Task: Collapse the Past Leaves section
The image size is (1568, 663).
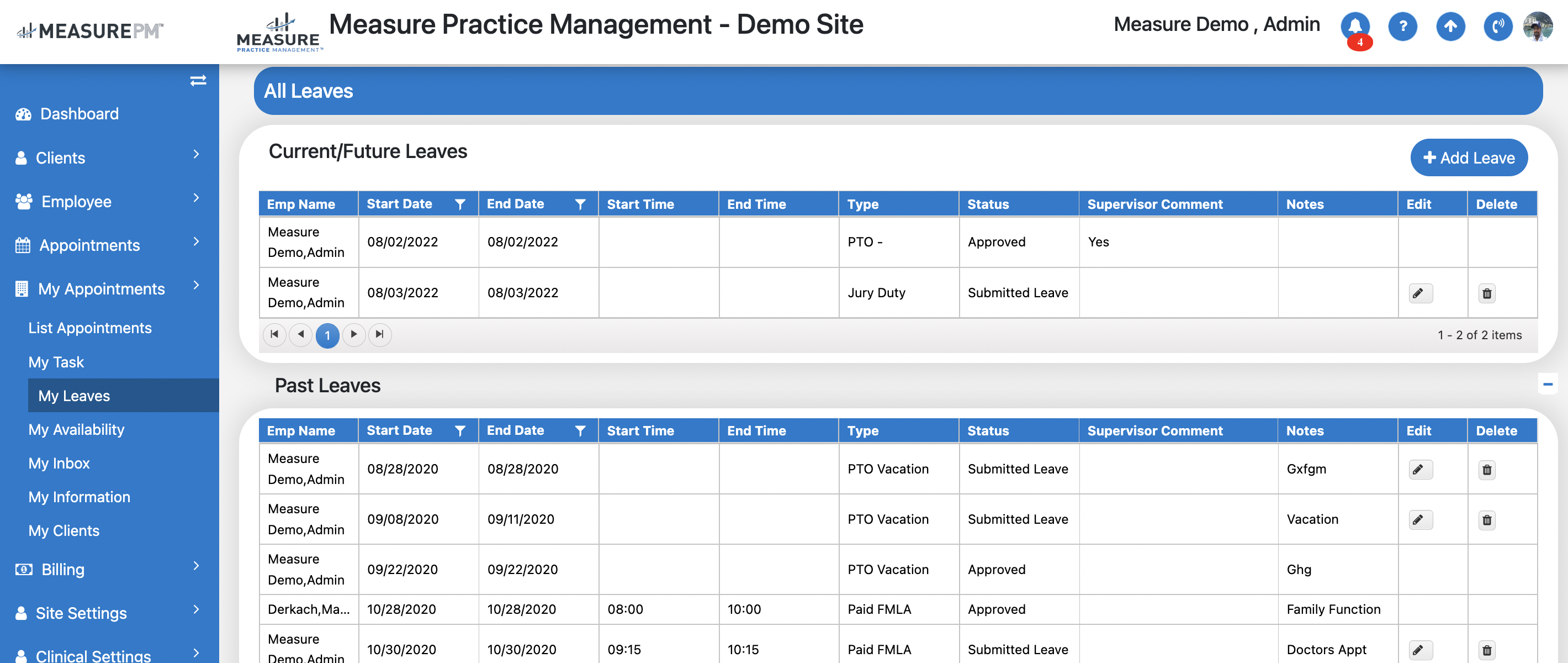Action: tap(1548, 385)
